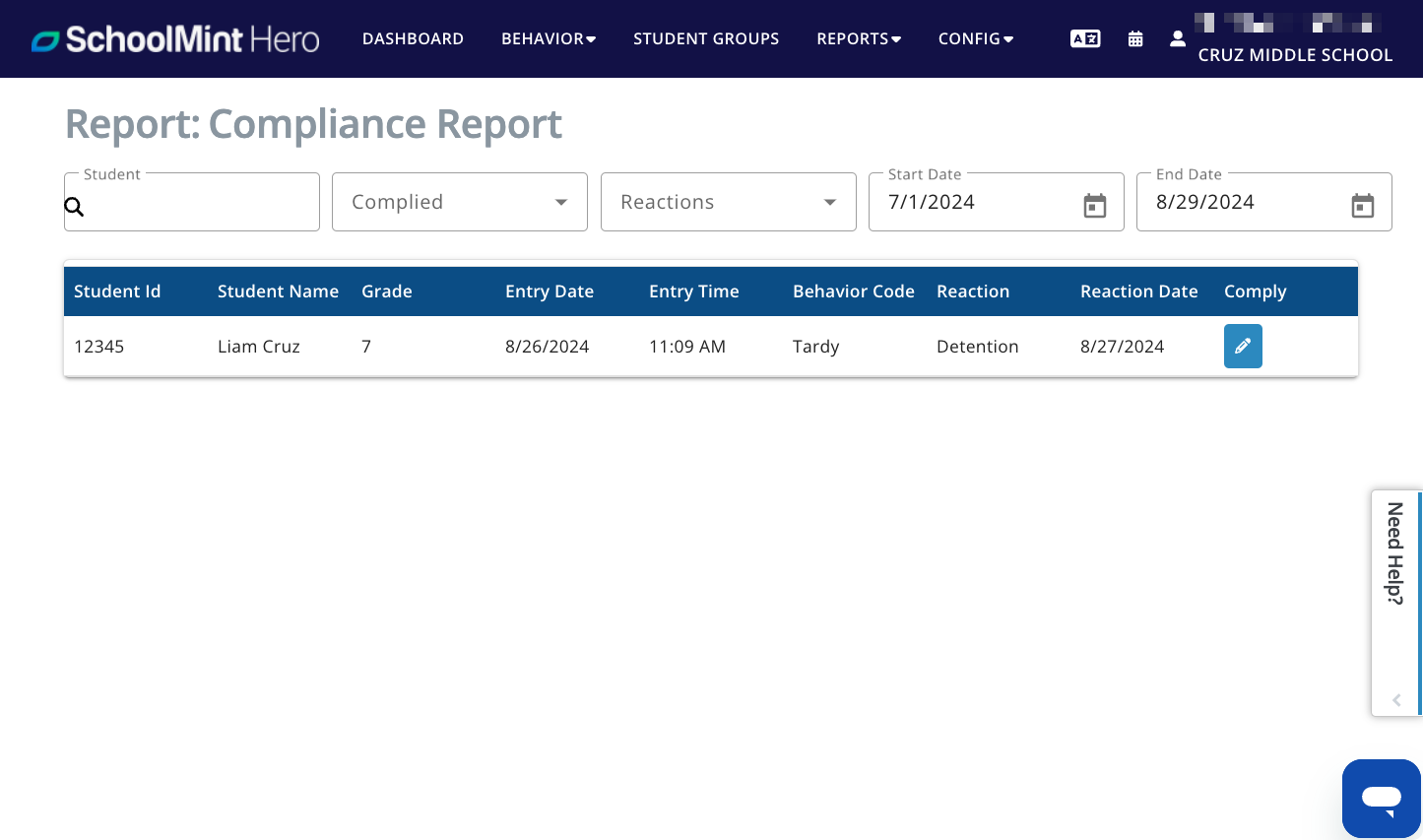
Task: Sort by Entry Time column header
Action: pos(694,291)
